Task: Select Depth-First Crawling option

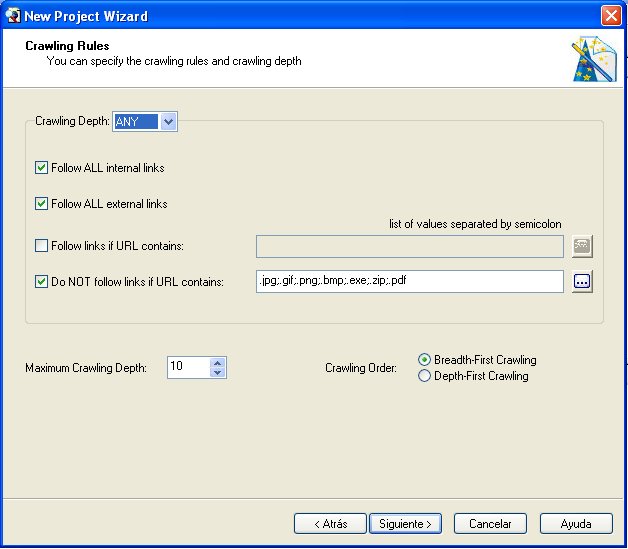Action: (x=424, y=376)
